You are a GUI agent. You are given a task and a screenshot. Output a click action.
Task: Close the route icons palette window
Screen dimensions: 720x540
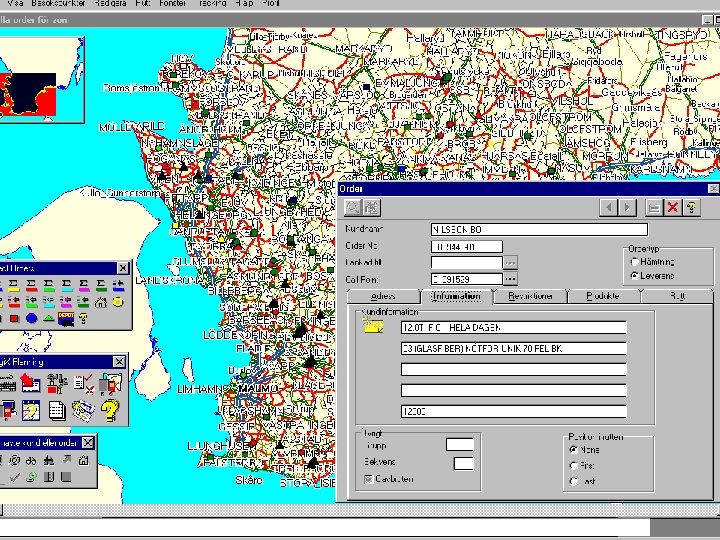pyautogui.click(x=123, y=268)
